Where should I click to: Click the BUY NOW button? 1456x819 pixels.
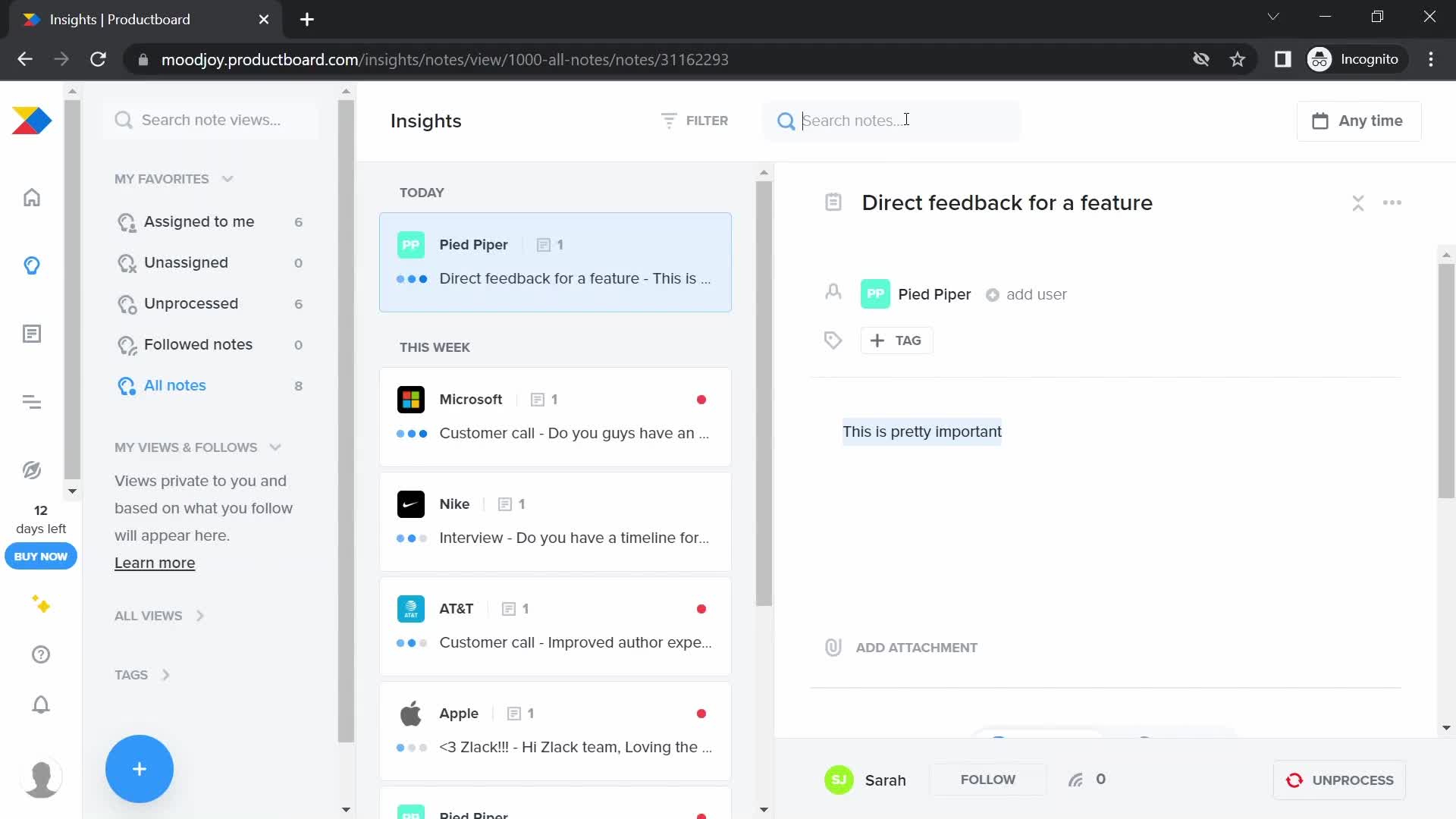(x=41, y=556)
